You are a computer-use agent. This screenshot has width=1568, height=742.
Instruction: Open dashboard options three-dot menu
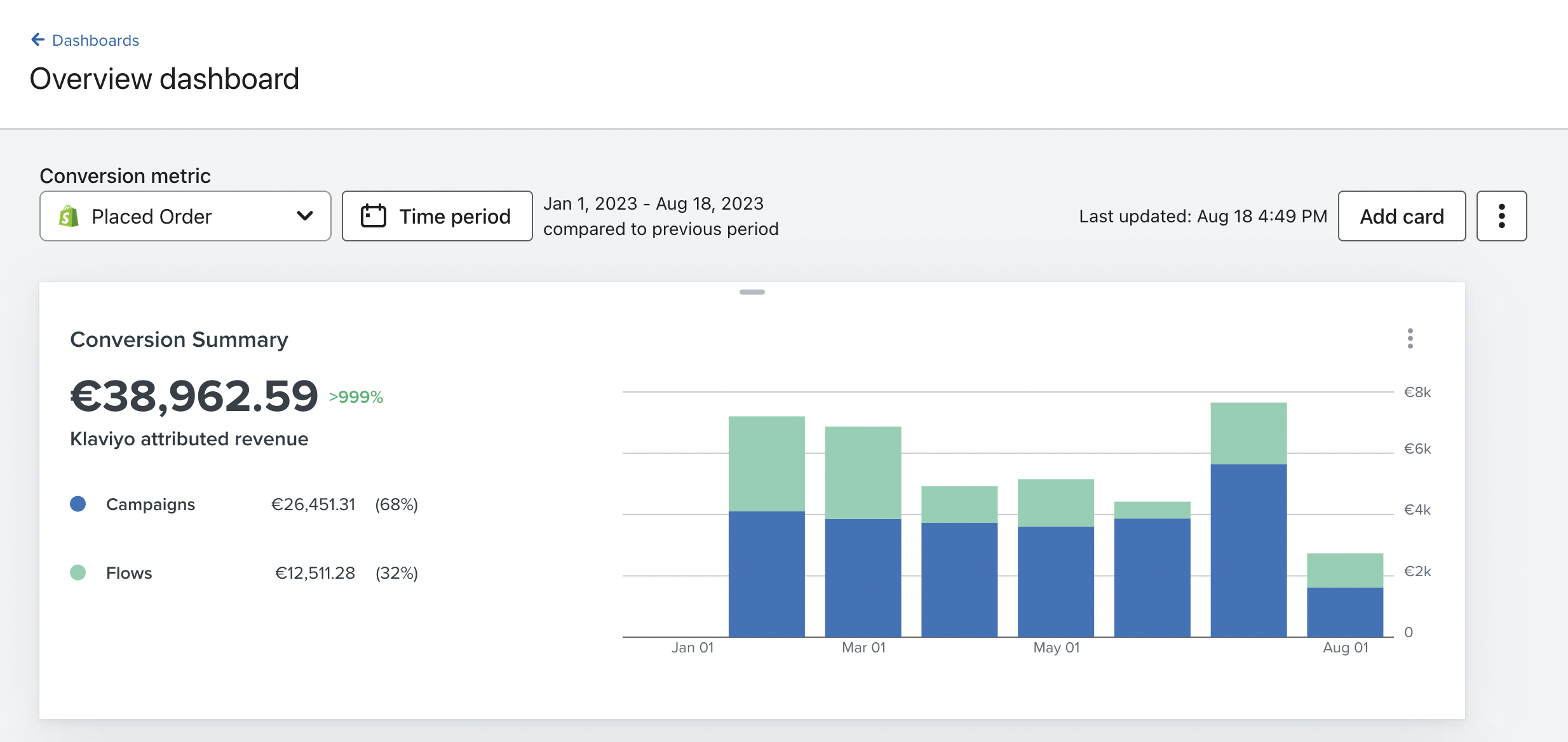(1501, 216)
